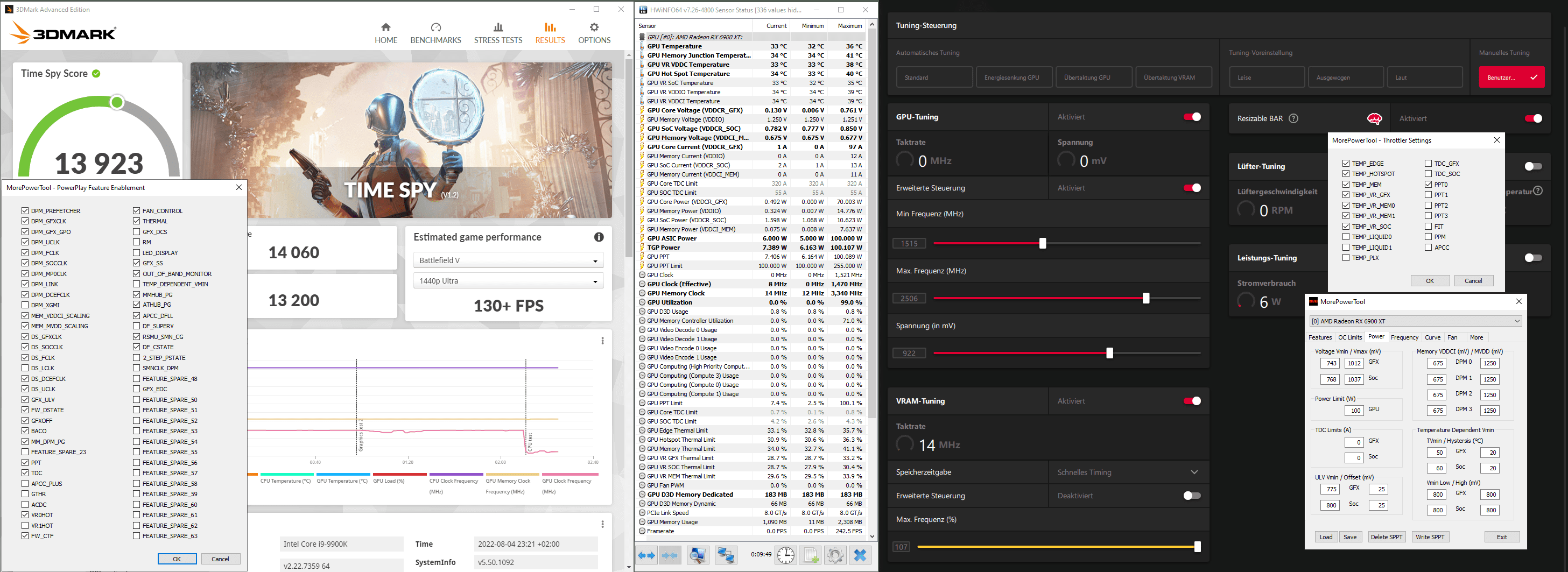Open the three-dot menu above the Time row
This screenshot has width=1568, height=572.
click(603, 524)
